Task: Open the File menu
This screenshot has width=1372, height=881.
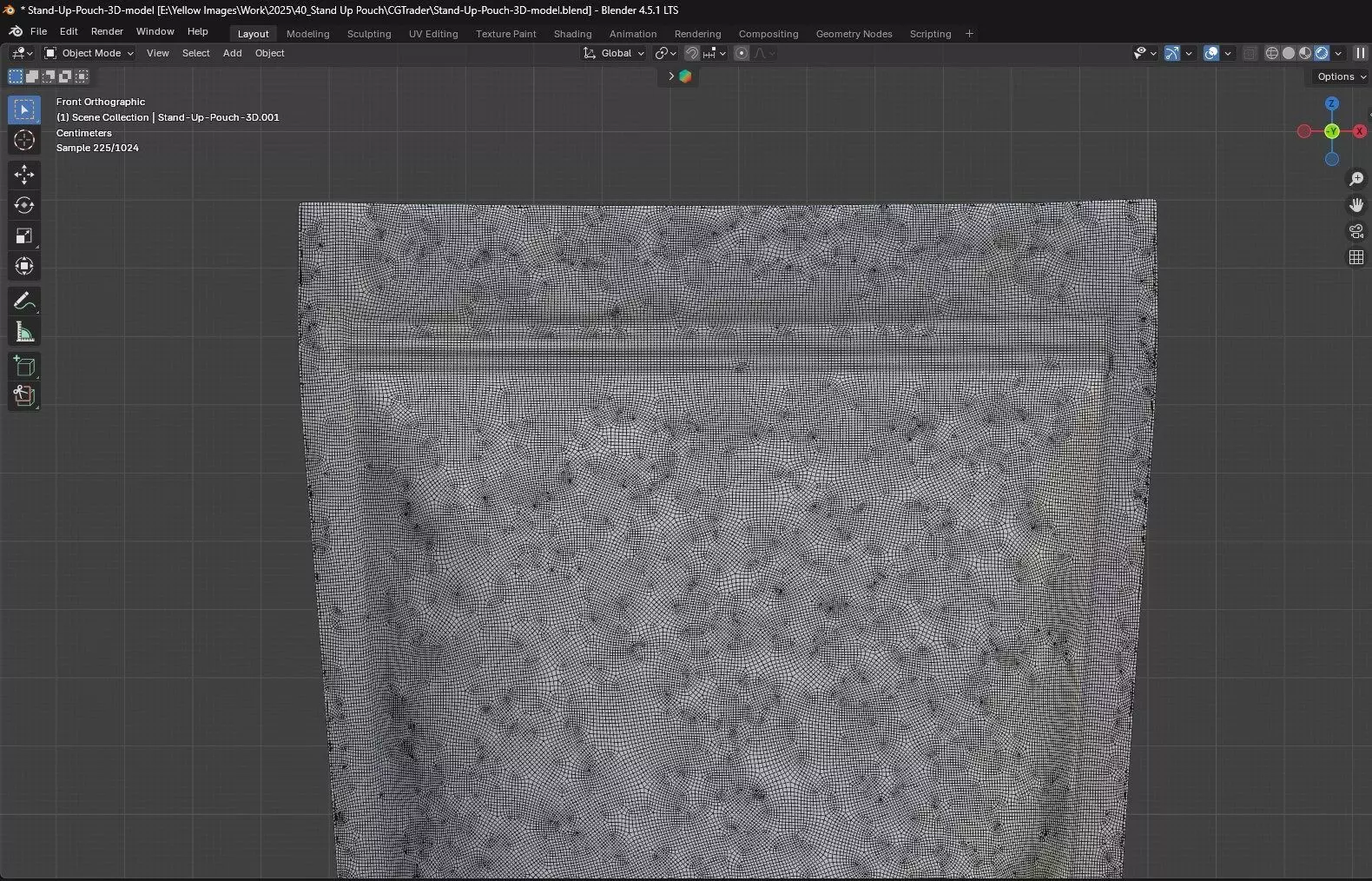Action: [38, 31]
